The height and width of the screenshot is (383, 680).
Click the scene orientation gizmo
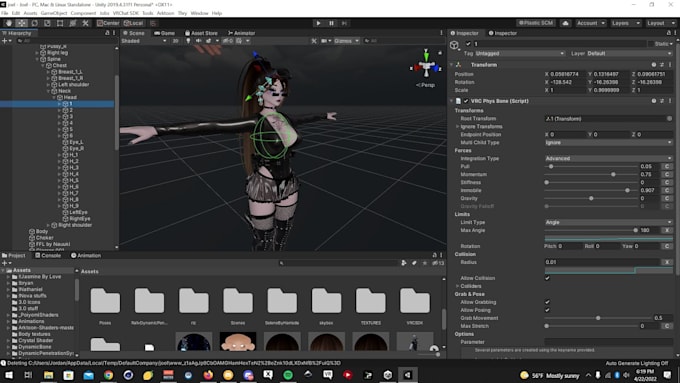(426, 66)
